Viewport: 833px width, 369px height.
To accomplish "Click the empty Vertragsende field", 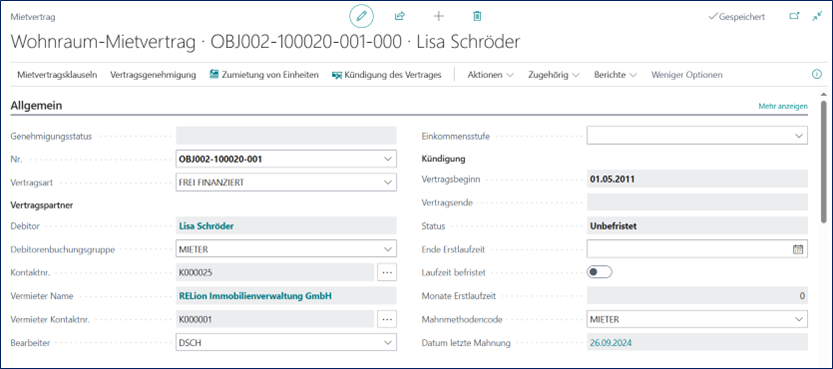I will pyautogui.click(x=697, y=202).
